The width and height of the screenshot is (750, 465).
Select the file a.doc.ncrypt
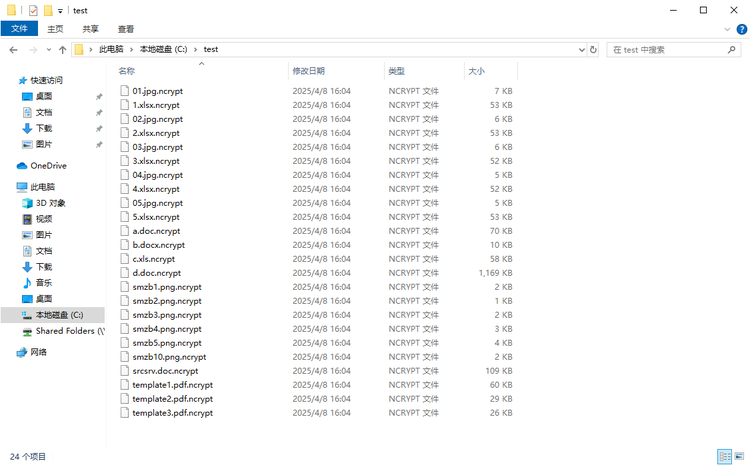tap(156, 231)
